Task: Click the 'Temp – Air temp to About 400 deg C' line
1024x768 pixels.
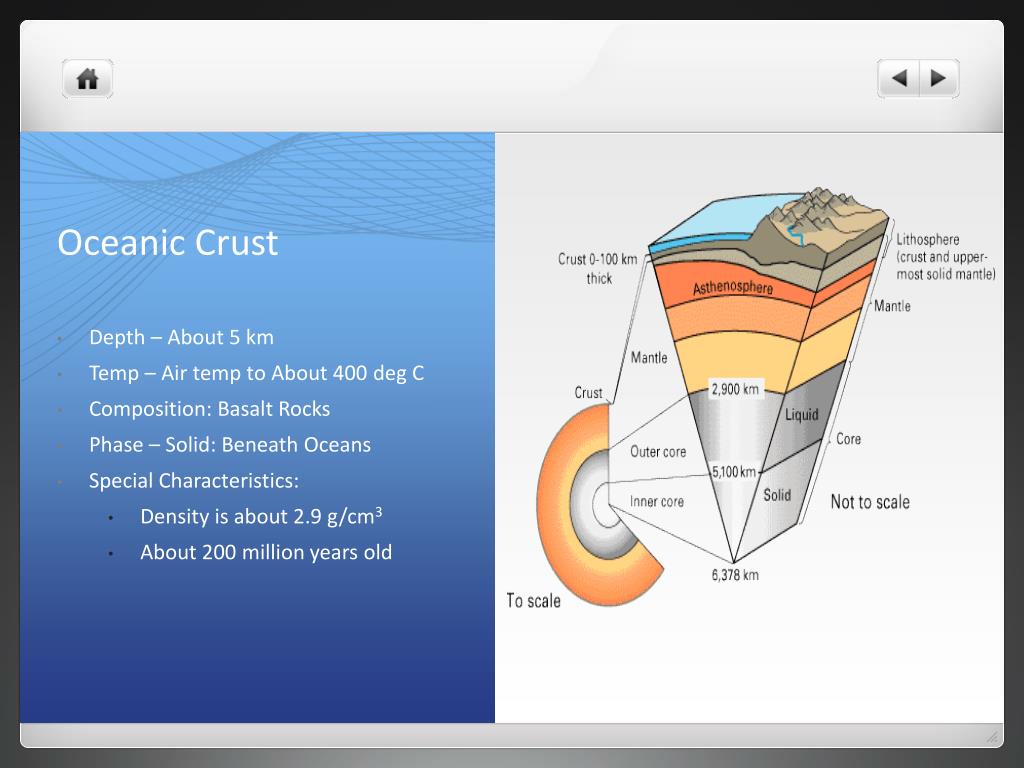Action: coord(257,373)
